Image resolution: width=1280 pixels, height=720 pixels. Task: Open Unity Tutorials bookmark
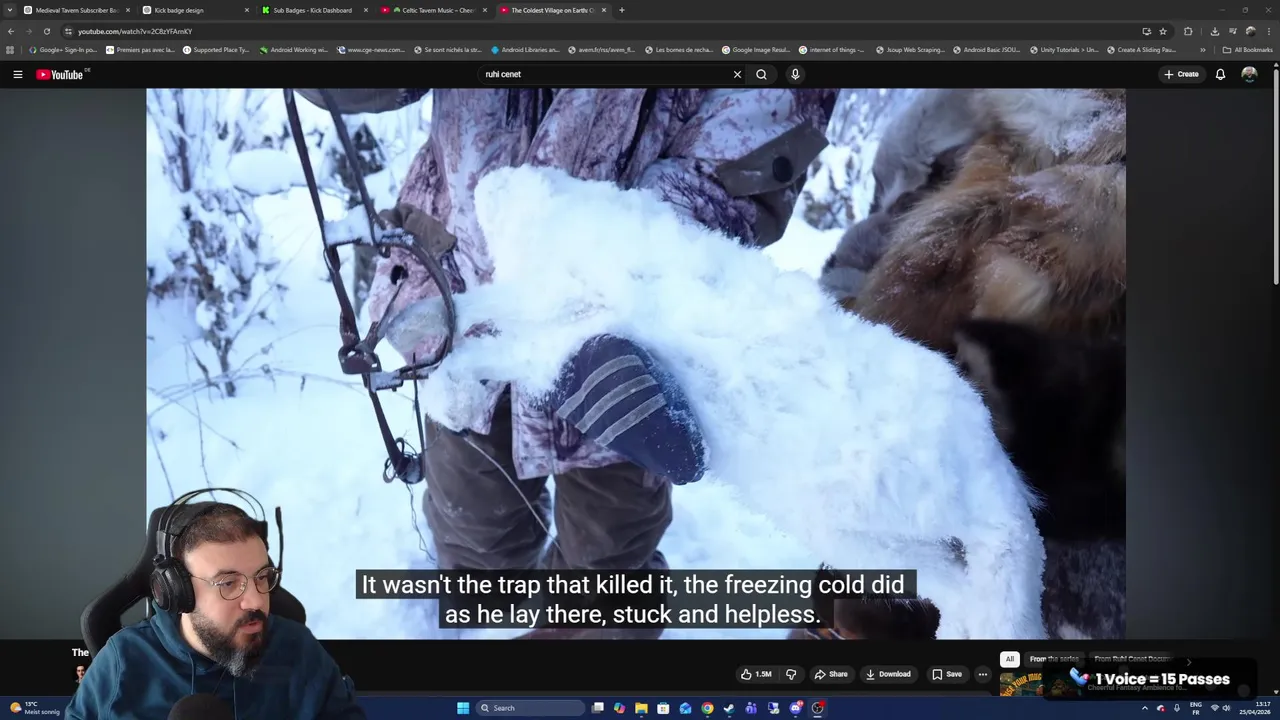[1063, 49]
